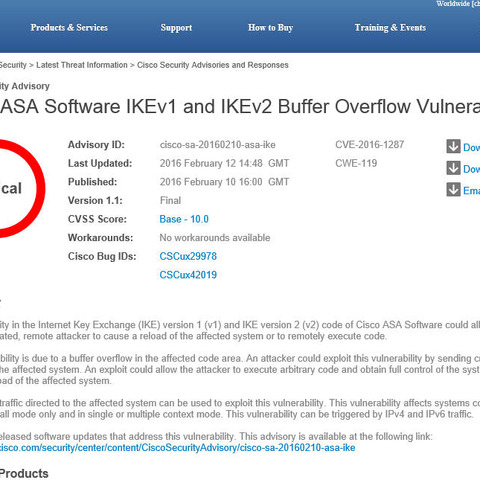Viewport: 480px width, 480px height.
Task: Select the advisory ID cisco-sa-20160210-asa-ike text
Action: coord(218,145)
